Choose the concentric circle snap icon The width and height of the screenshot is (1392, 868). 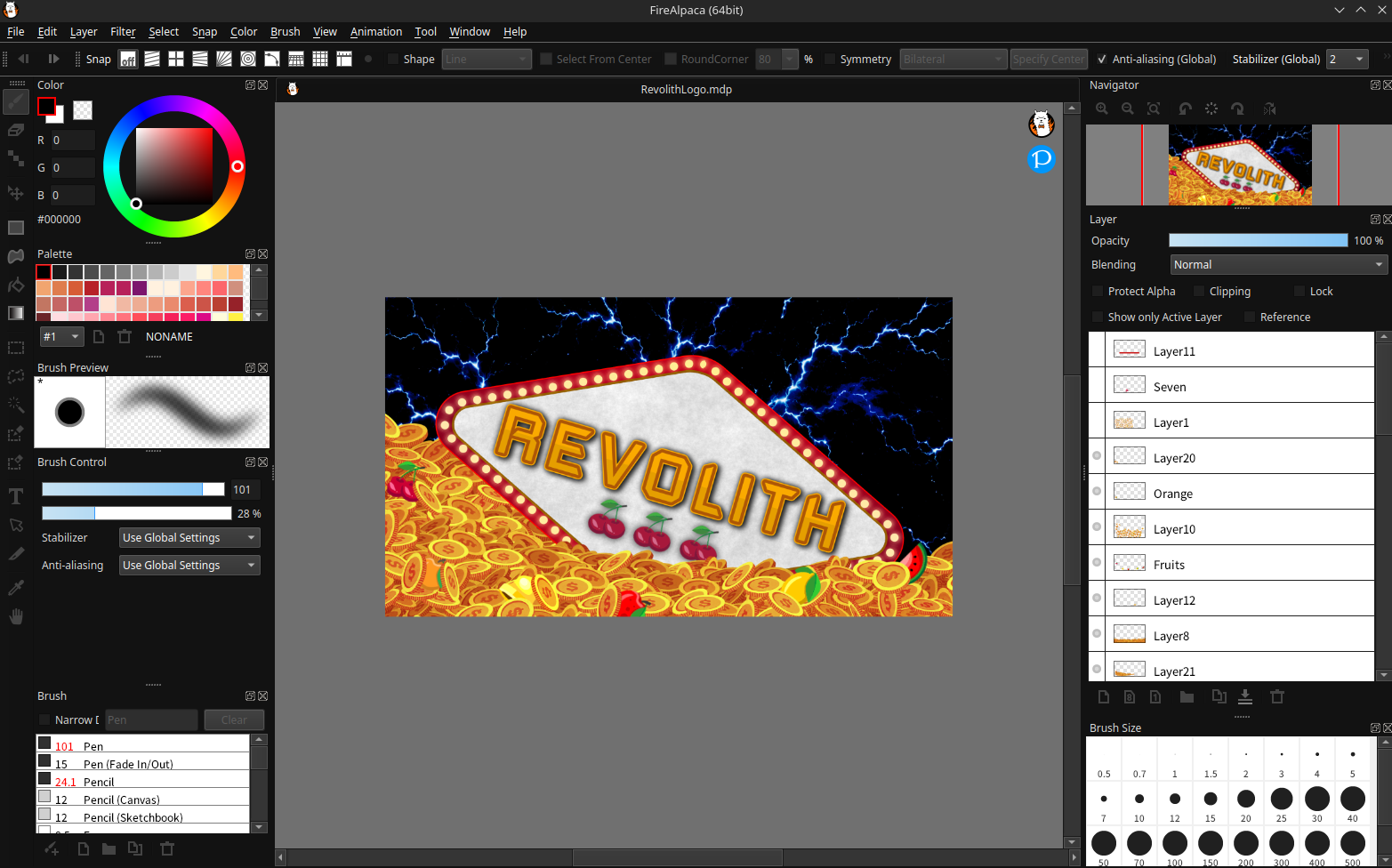(x=248, y=59)
